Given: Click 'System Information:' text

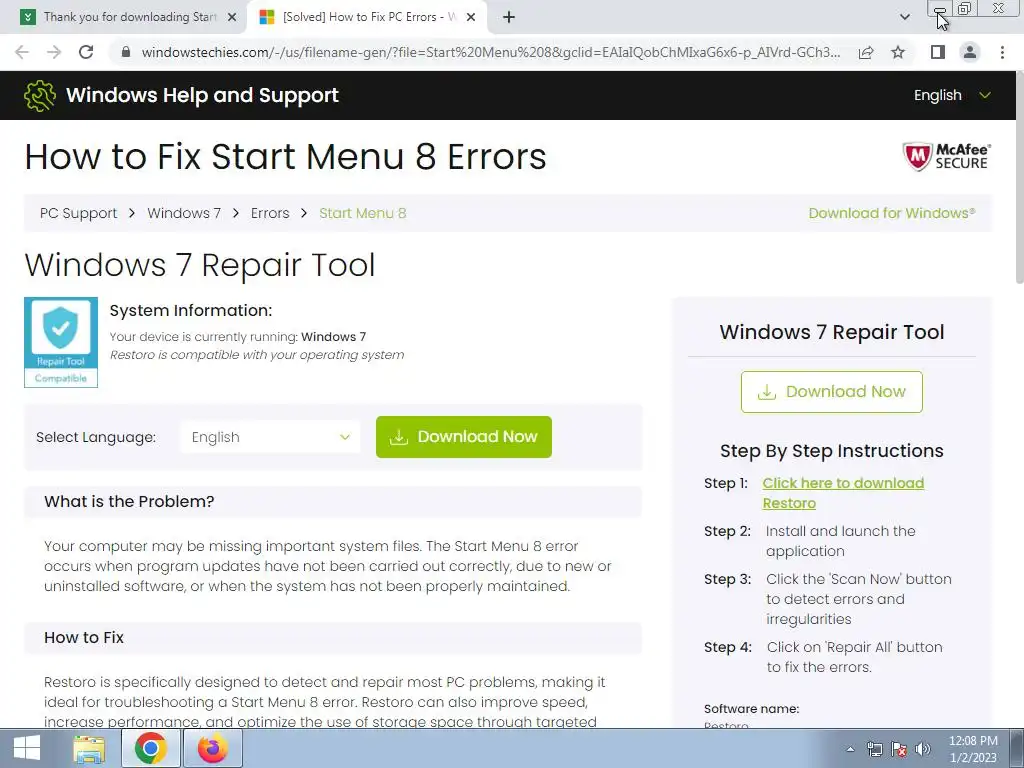Looking at the screenshot, I should pos(191,311).
